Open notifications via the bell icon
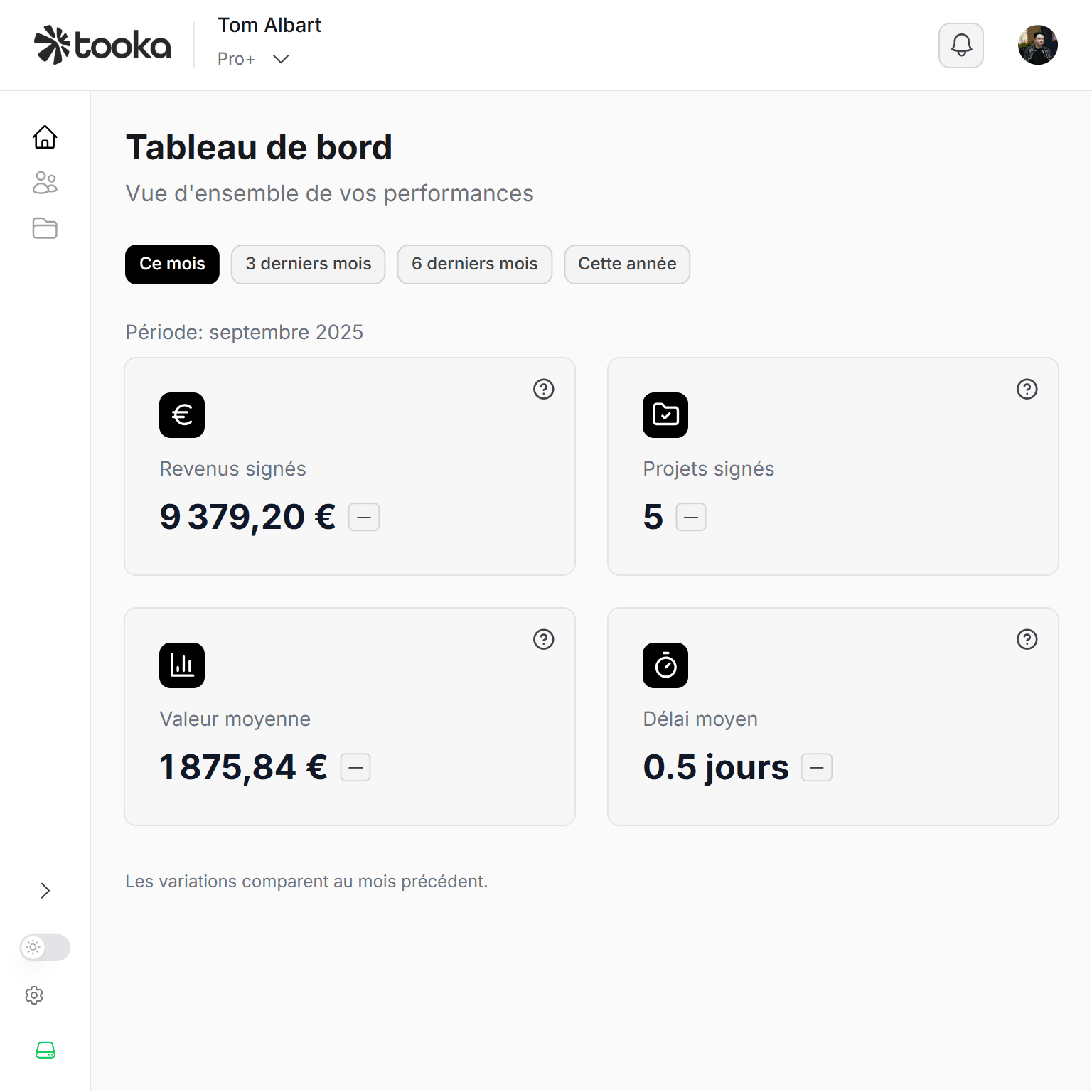 (961, 45)
